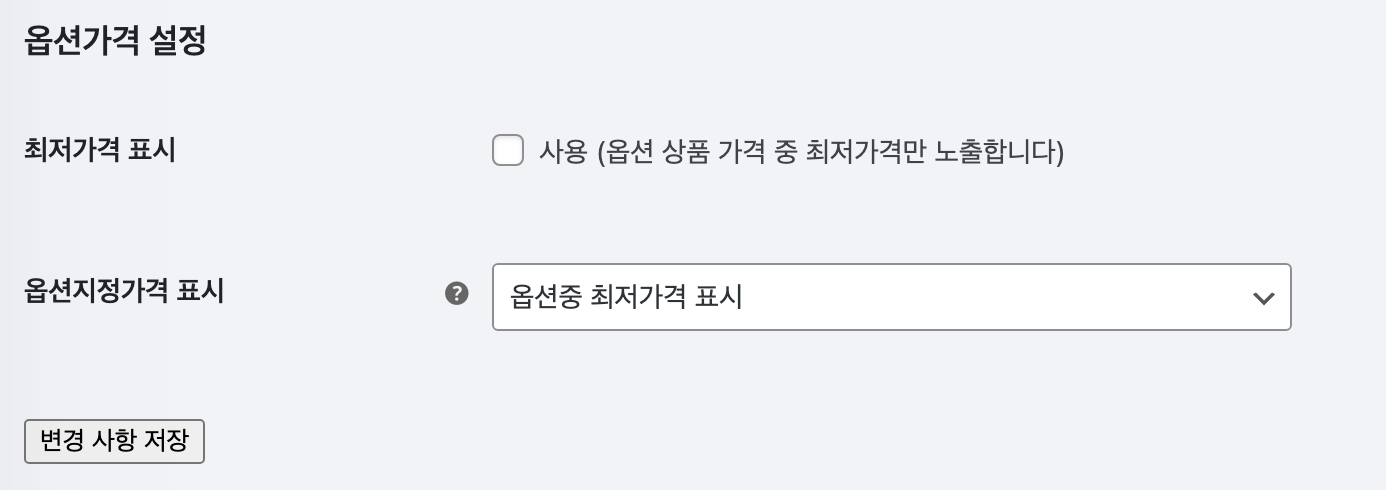1386x490 pixels.
Task: Click the 변경 사항 저장 button
Action: [114, 441]
